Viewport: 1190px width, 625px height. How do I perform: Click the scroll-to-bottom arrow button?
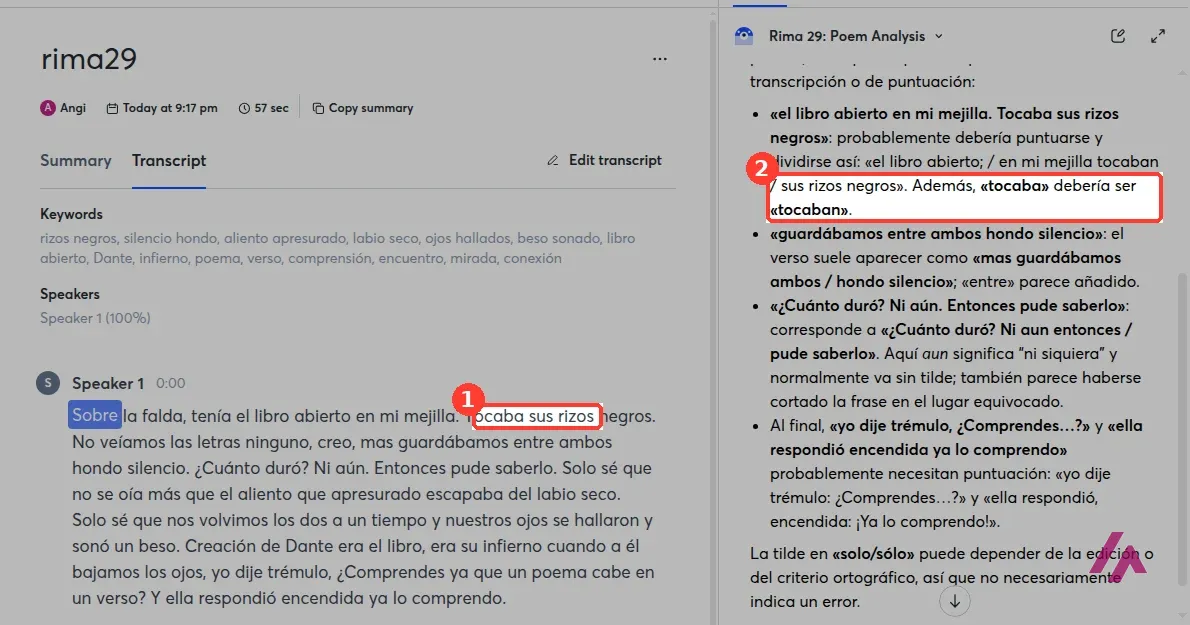click(955, 601)
